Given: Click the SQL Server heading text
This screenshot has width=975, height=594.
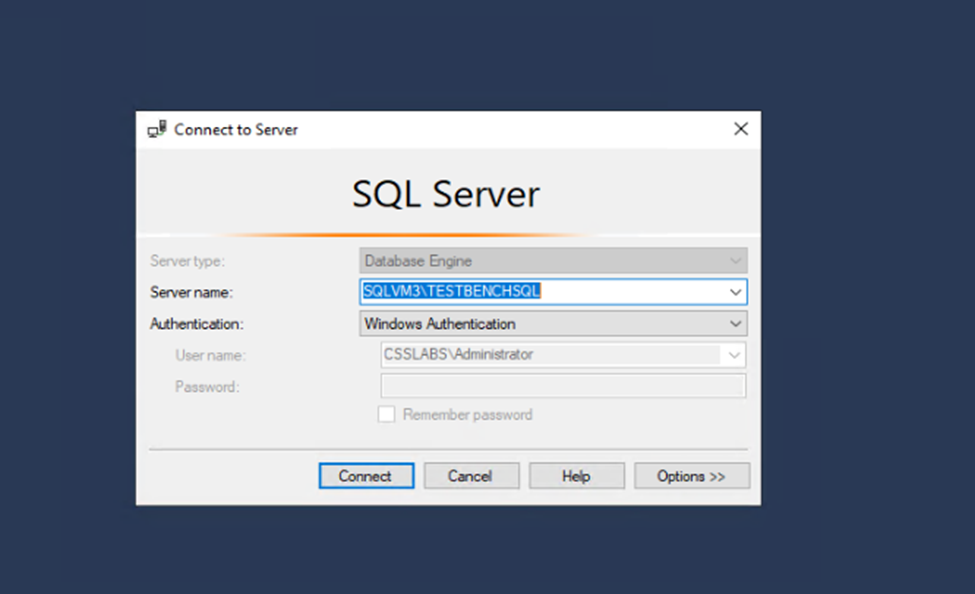Looking at the screenshot, I should [x=446, y=194].
